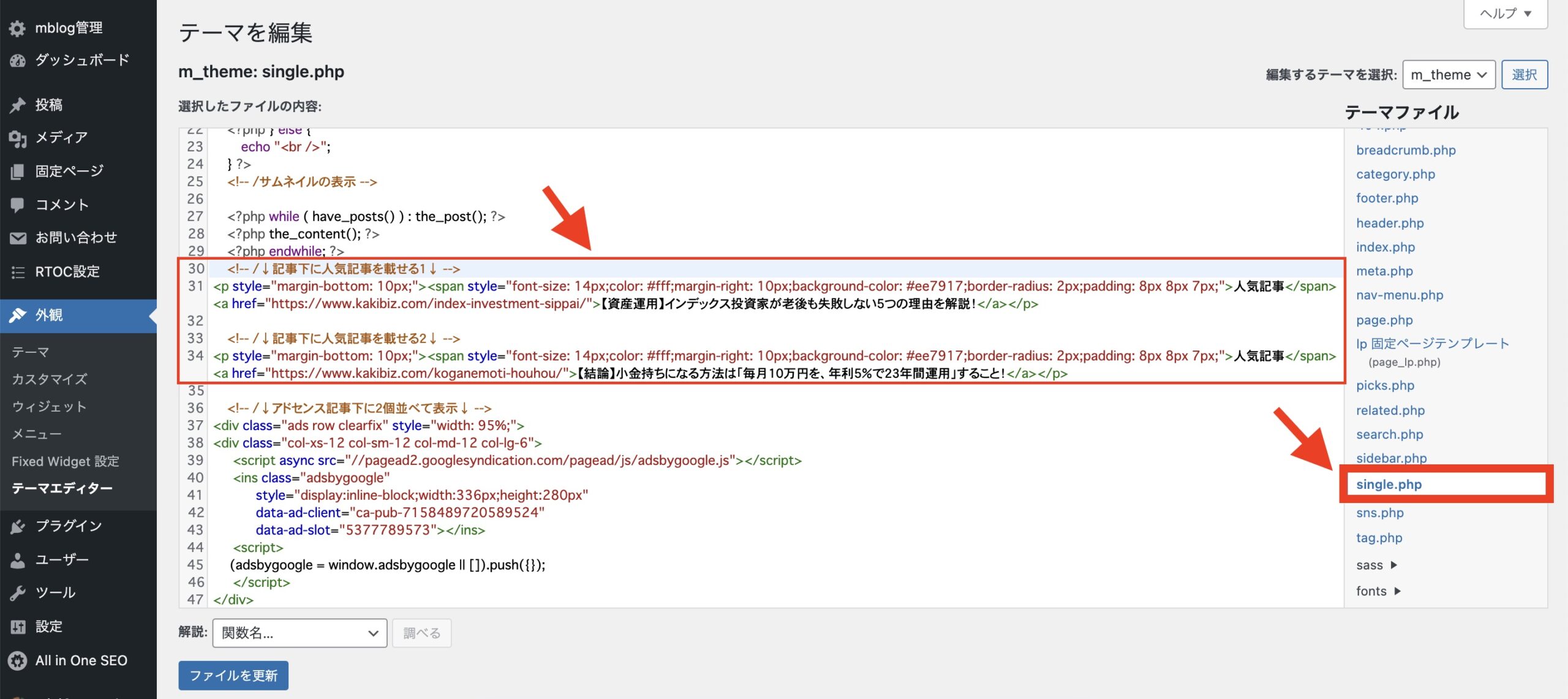Click the 固定ページ pages icon
This screenshot has height=699, width=1568.
(x=18, y=171)
